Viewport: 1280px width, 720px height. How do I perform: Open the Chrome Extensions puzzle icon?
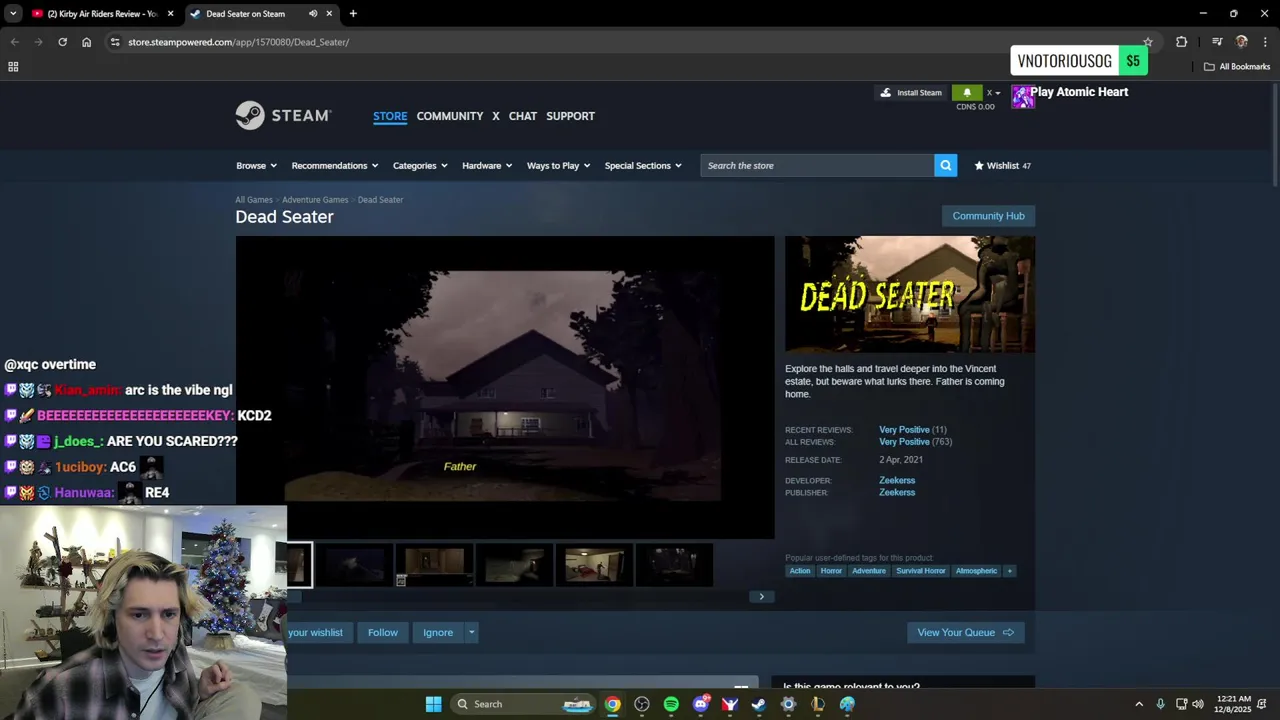pyautogui.click(x=1181, y=42)
